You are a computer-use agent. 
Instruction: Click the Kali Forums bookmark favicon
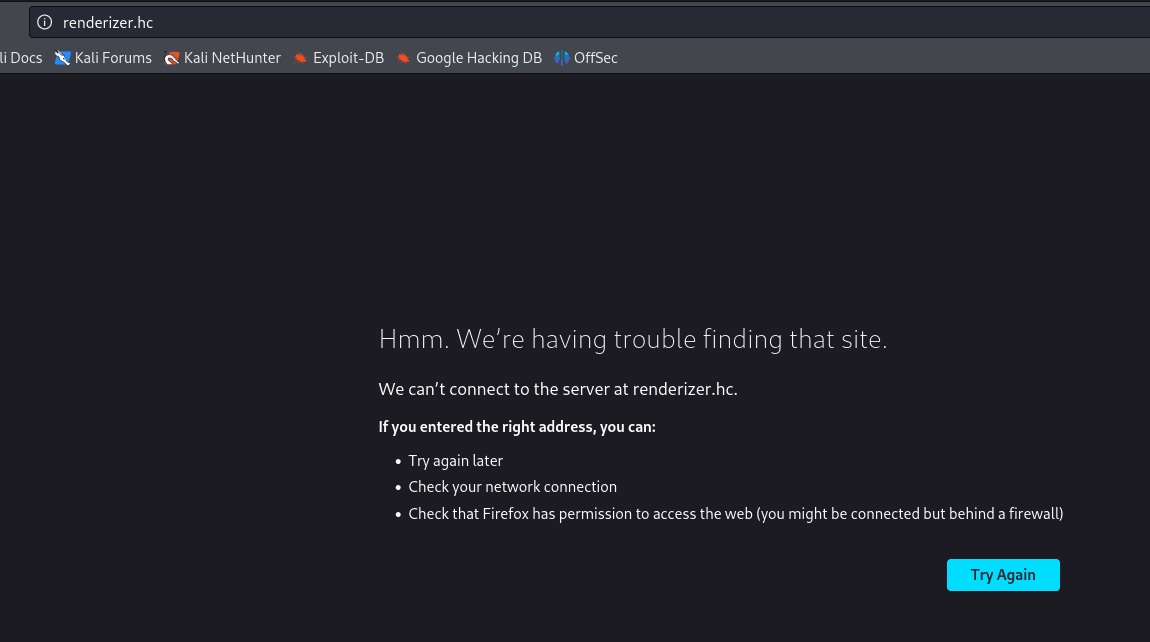pyautogui.click(x=63, y=58)
